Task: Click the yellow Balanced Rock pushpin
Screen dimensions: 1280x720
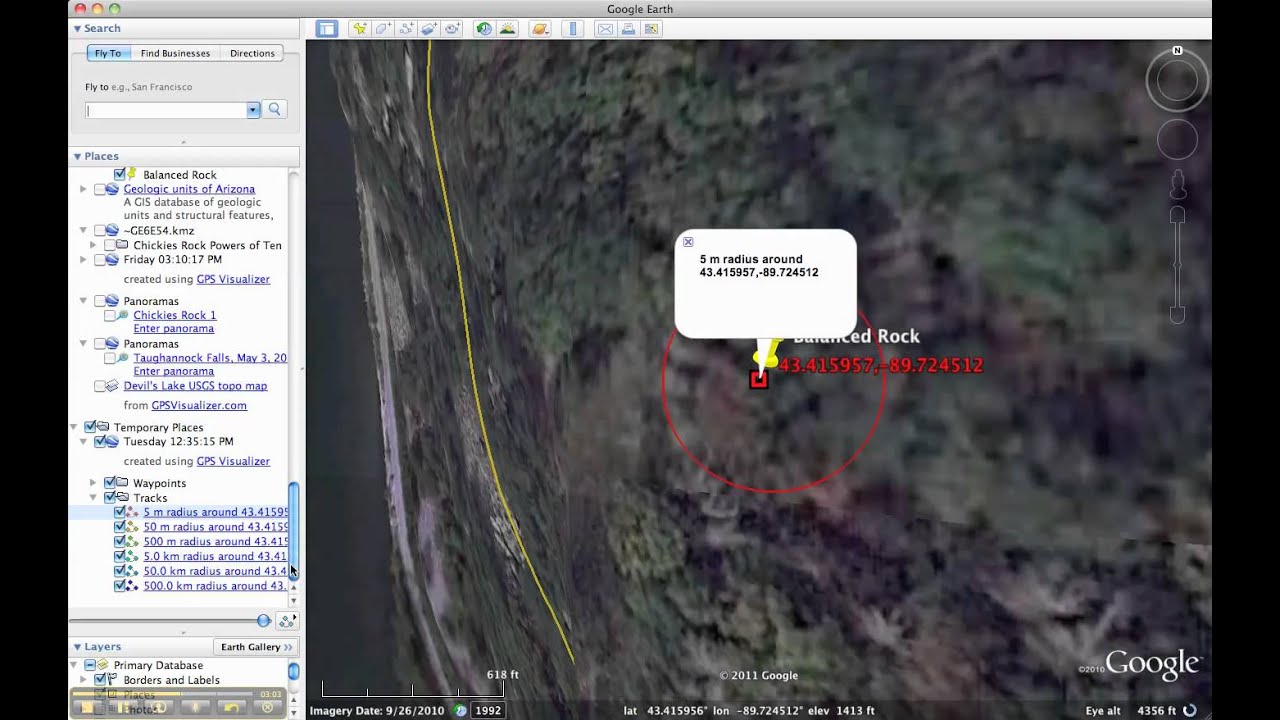Action: [768, 355]
